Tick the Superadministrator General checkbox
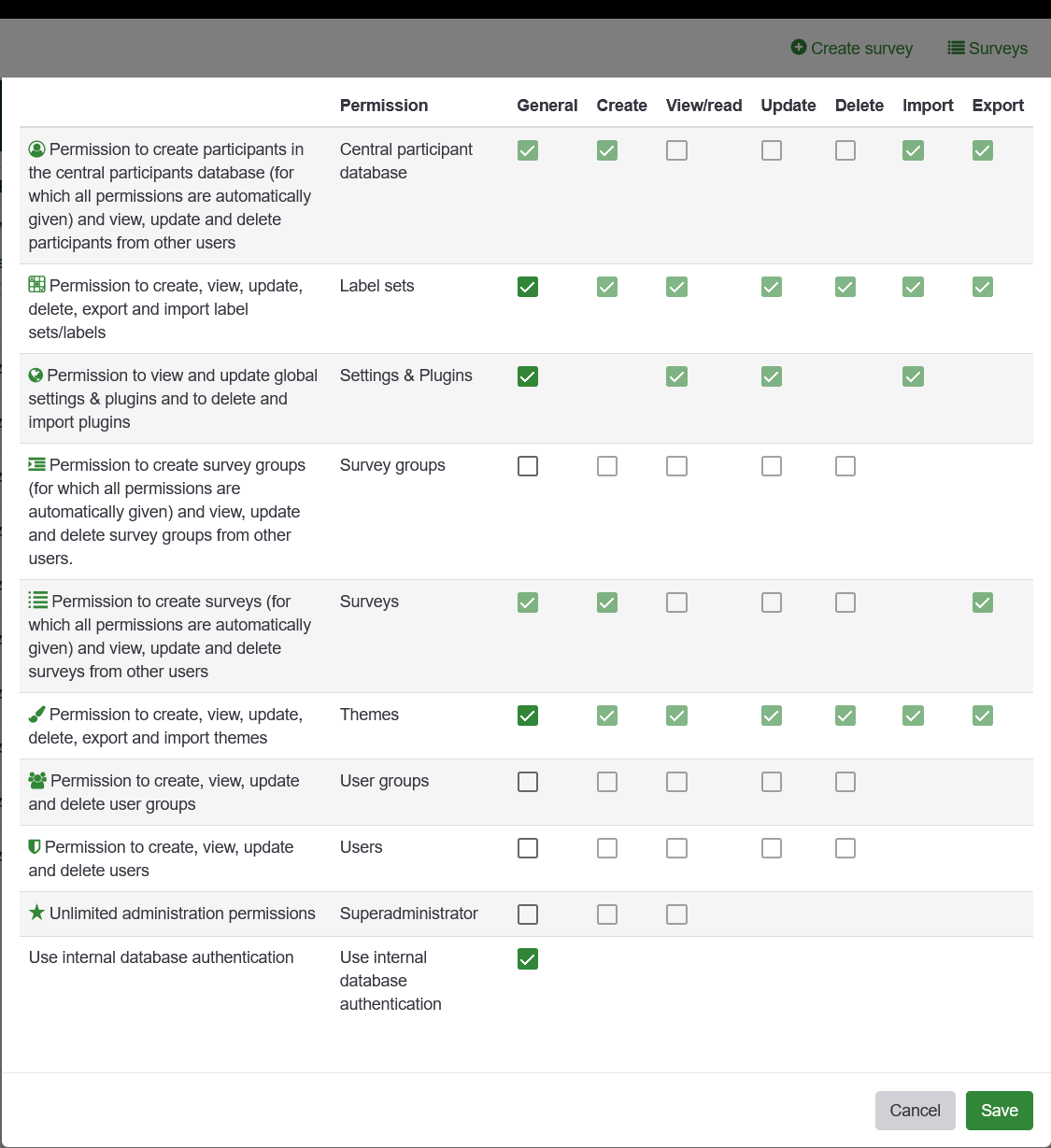This screenshot has height=1148, width=1051. (x=528, y=914)
